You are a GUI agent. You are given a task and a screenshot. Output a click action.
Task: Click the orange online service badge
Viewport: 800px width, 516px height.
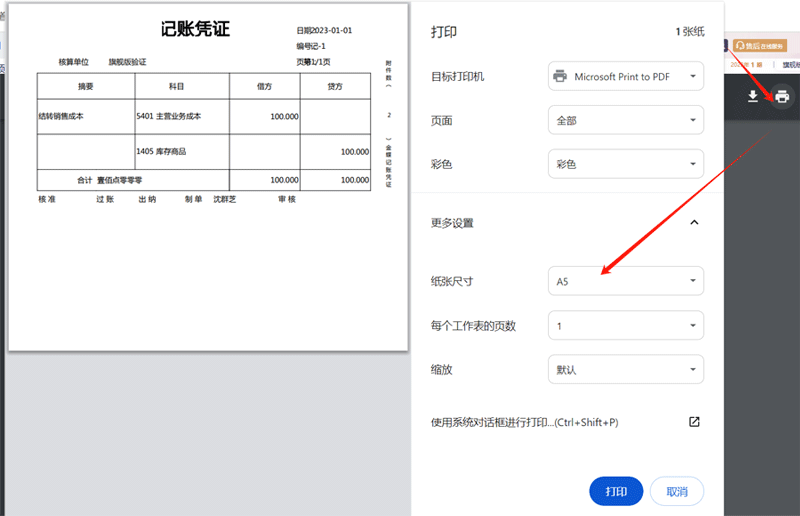tap(760, 46)
